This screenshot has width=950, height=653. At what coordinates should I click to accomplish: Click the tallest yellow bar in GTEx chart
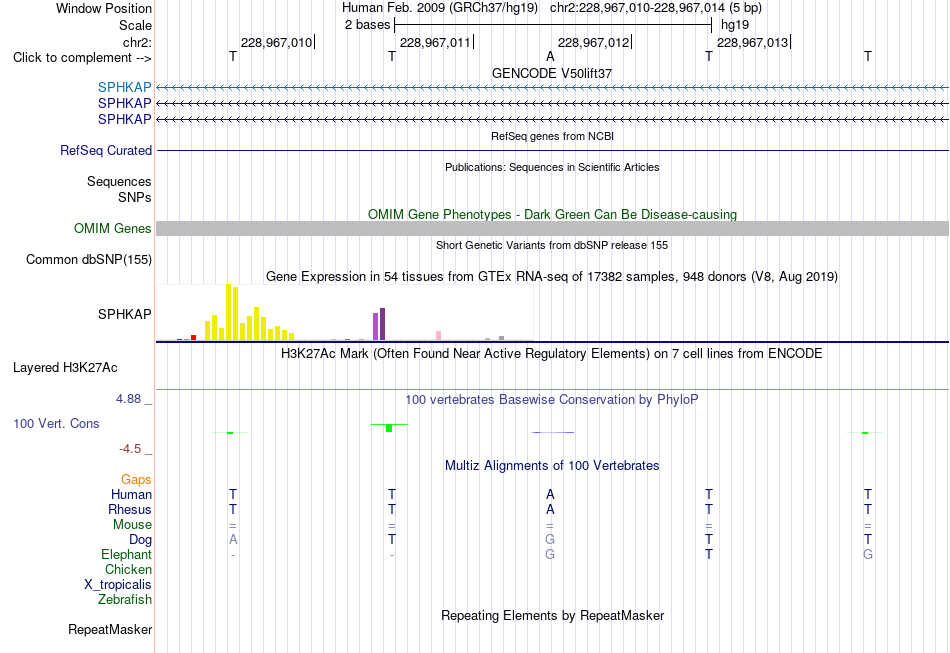click(228, 312)
